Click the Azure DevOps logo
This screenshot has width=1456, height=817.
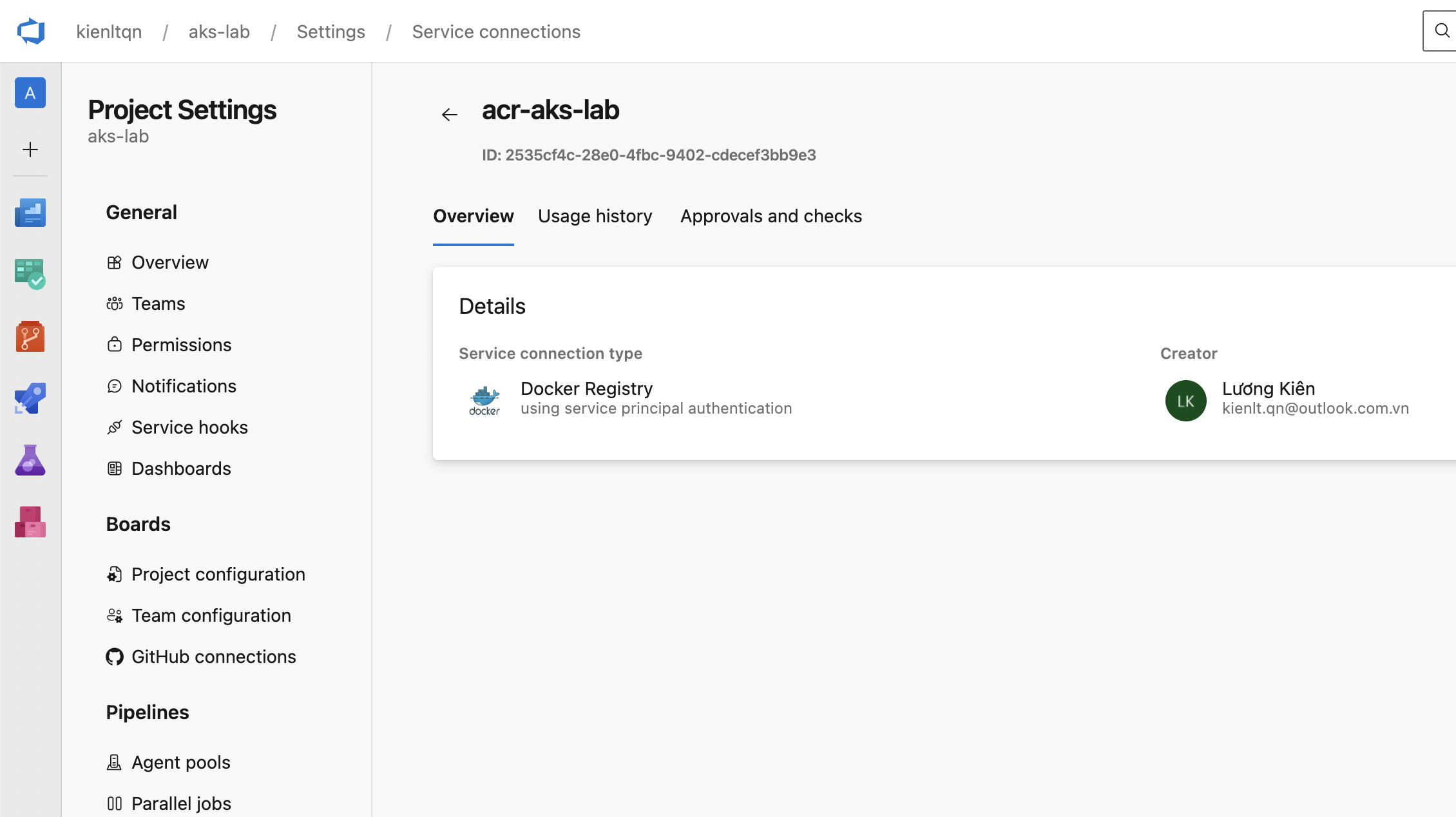tap(31, 31)
